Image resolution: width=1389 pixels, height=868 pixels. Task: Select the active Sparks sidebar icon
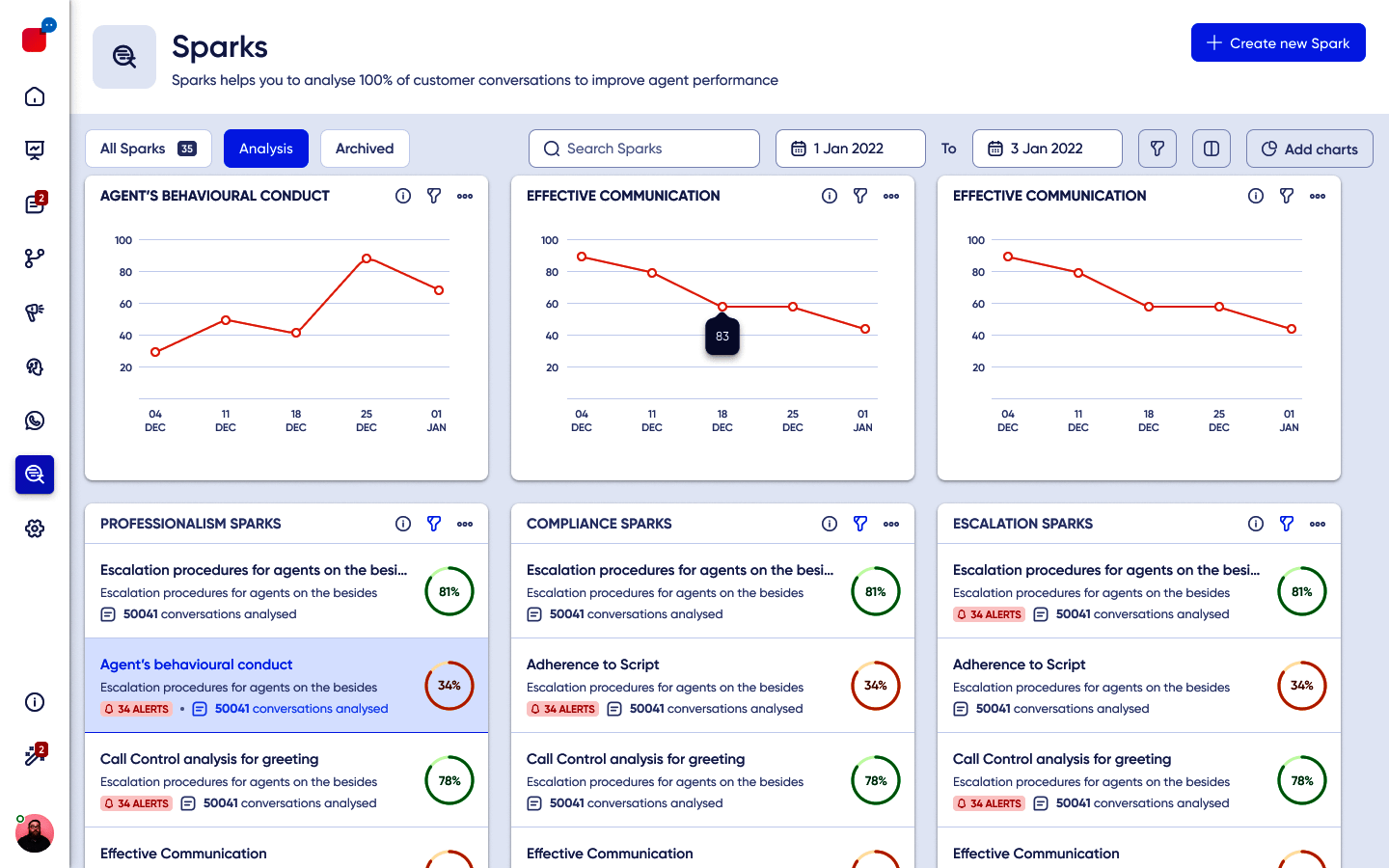[35, 475]
